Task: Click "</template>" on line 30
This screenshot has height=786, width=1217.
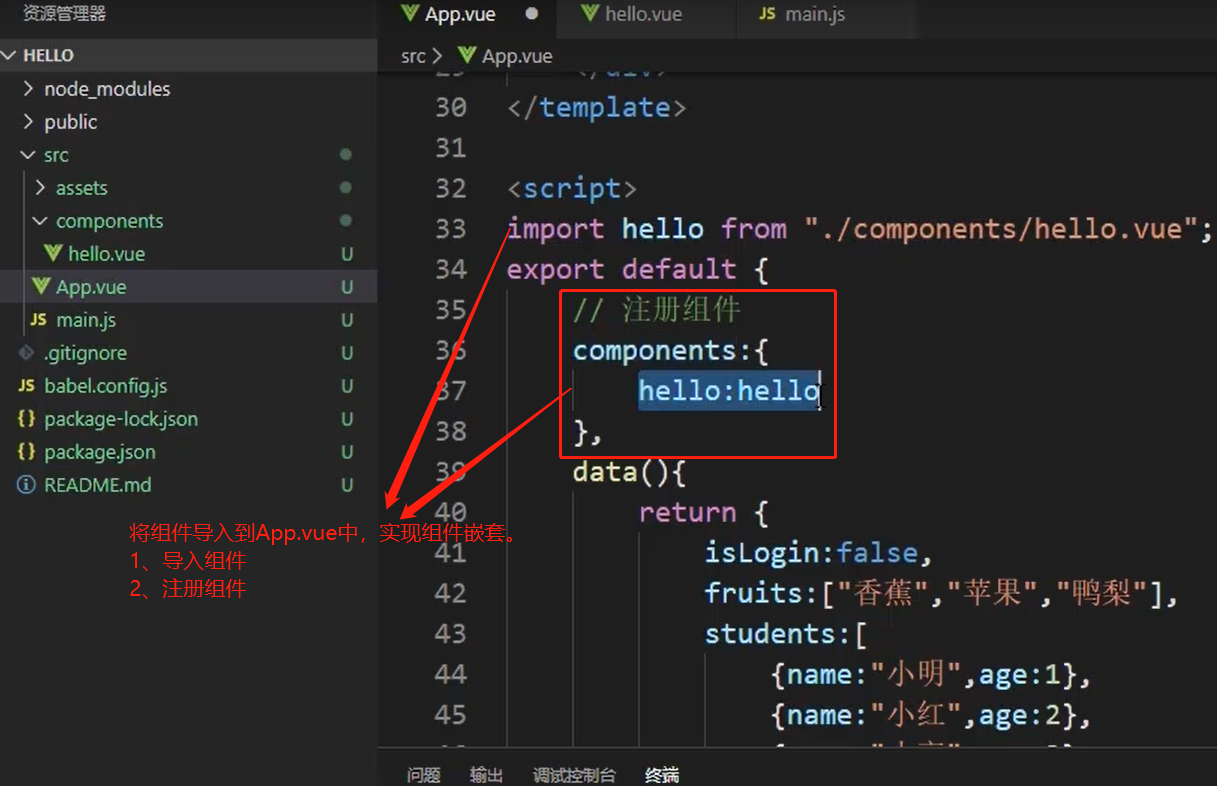Action: pos(596,107)
